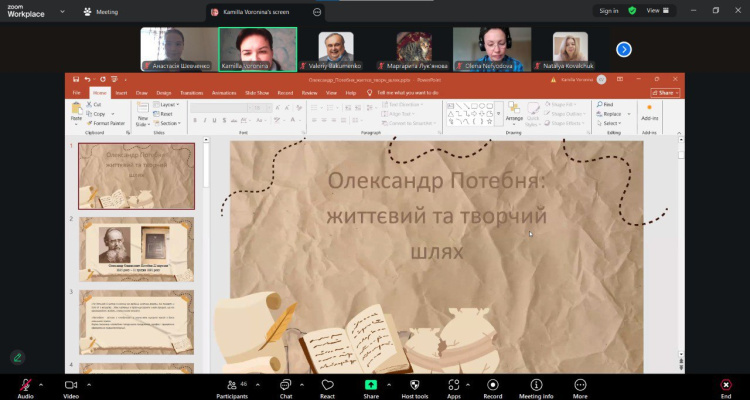Screen dimensions: 750x400
Task: Click the React heart icon
Action: click(x=327, y=388)
